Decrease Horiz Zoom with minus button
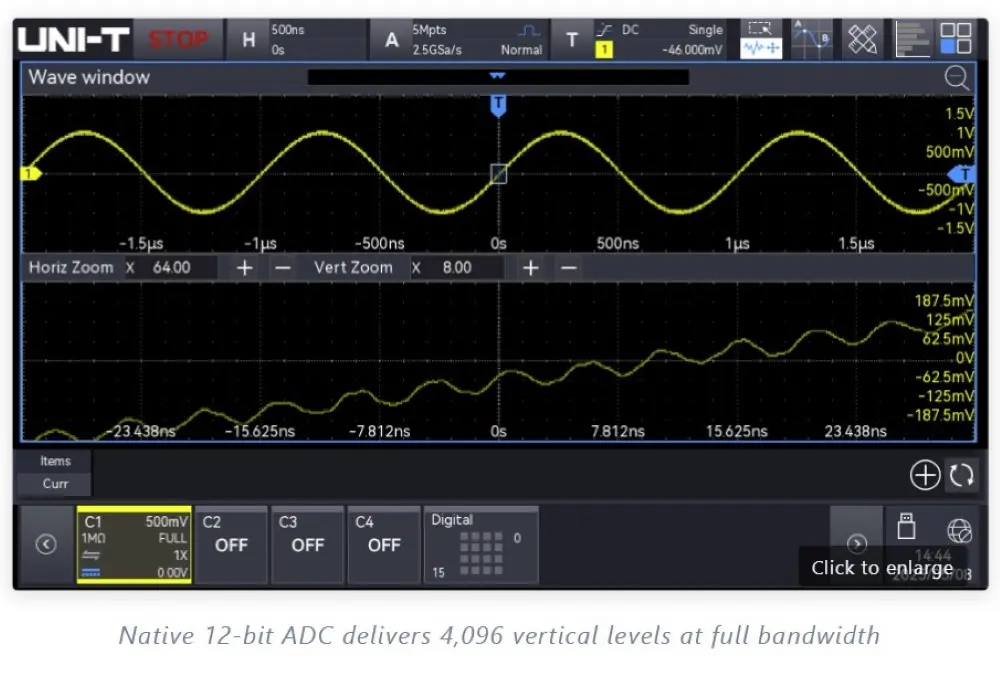The height and width of the screenshot is (674, 1000). pos(283,268)
